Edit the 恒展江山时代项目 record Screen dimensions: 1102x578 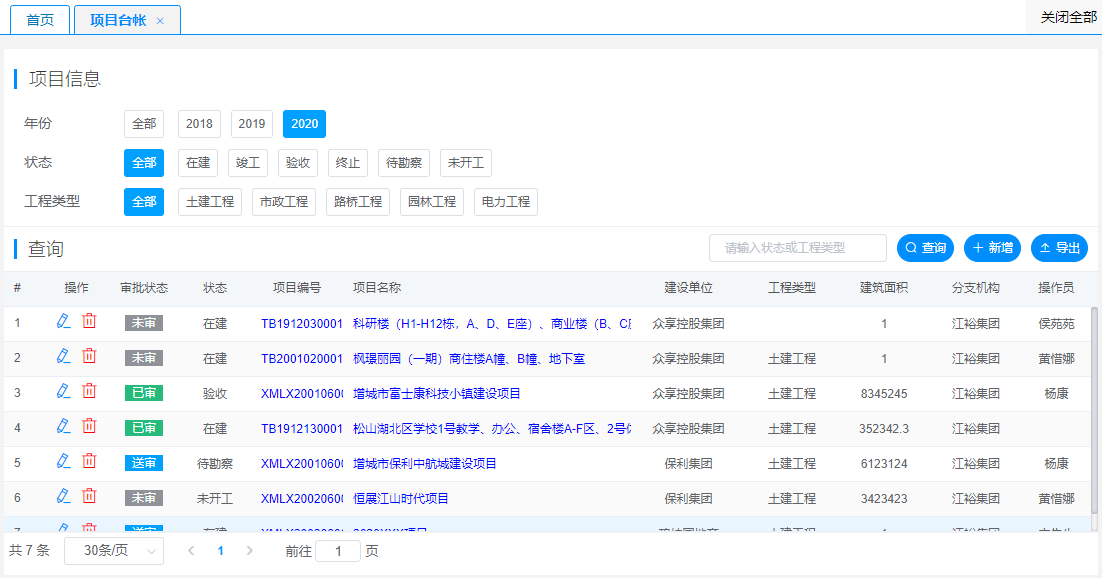(63, 497)
